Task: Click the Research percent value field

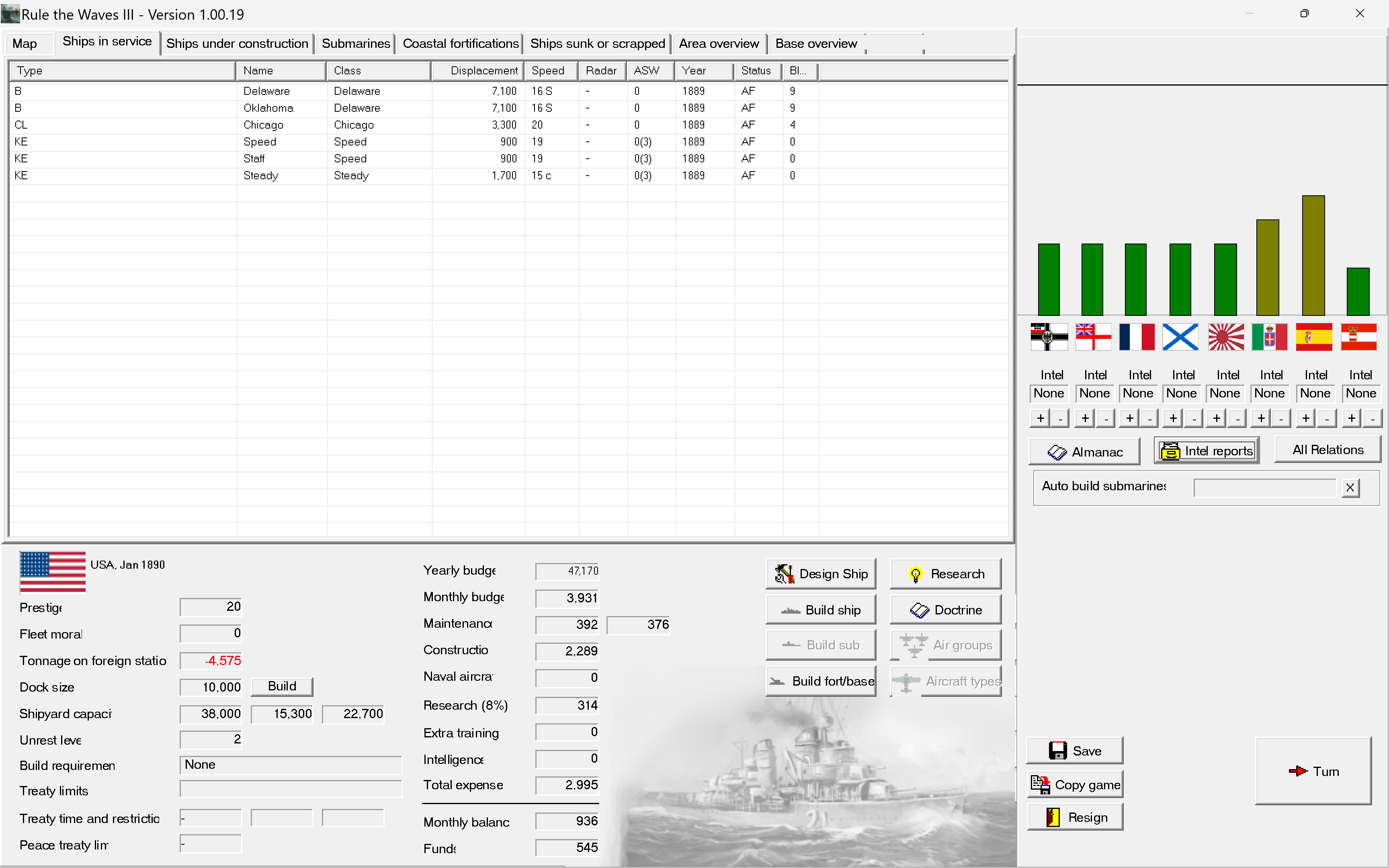Action: (567, 706)
